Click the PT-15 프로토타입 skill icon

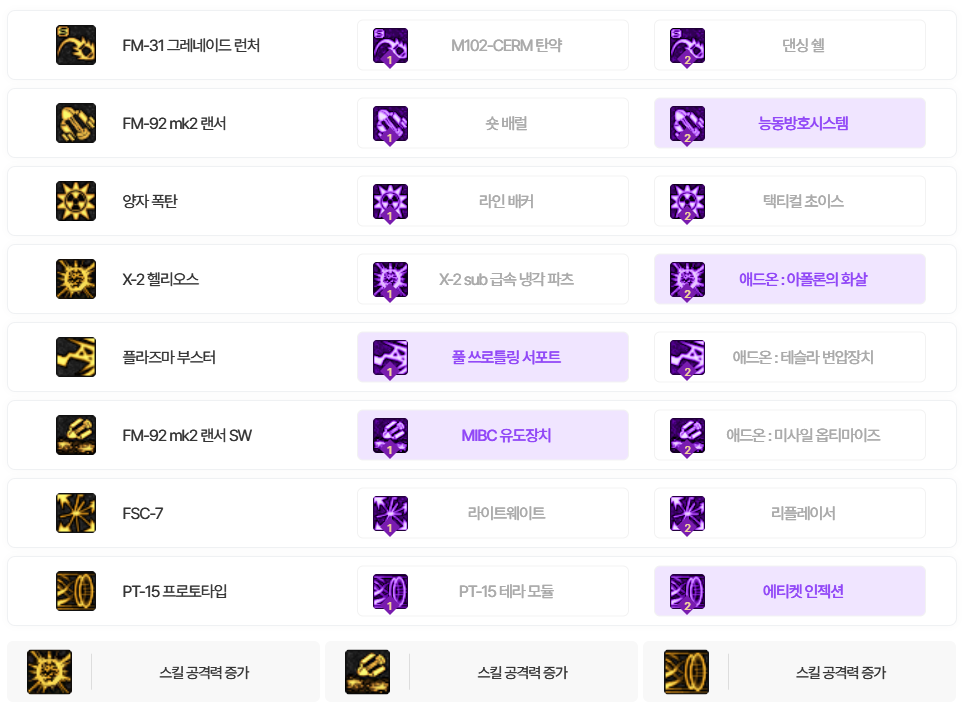coord(76,591)
